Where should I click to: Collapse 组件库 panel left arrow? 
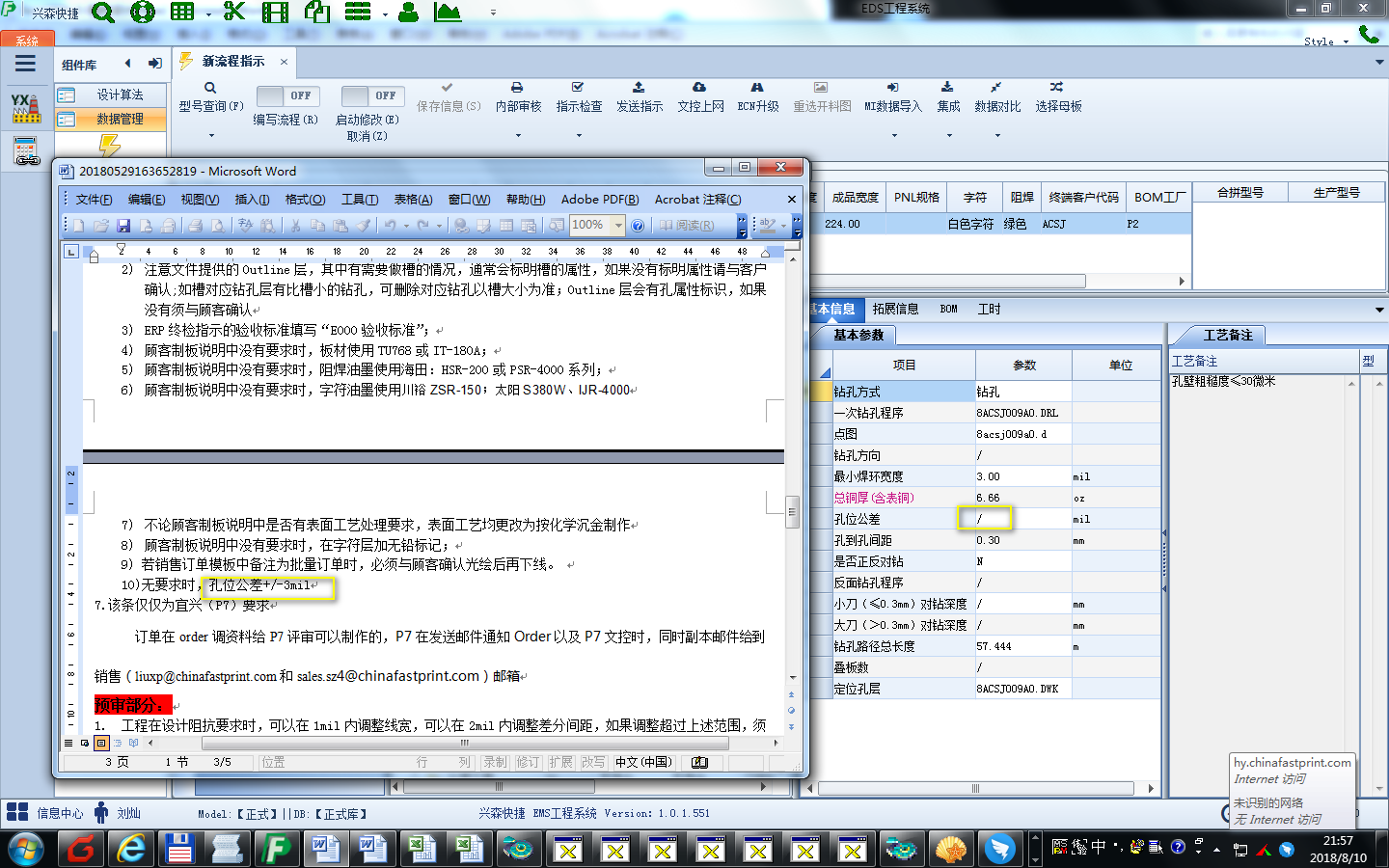coord(127,64)
